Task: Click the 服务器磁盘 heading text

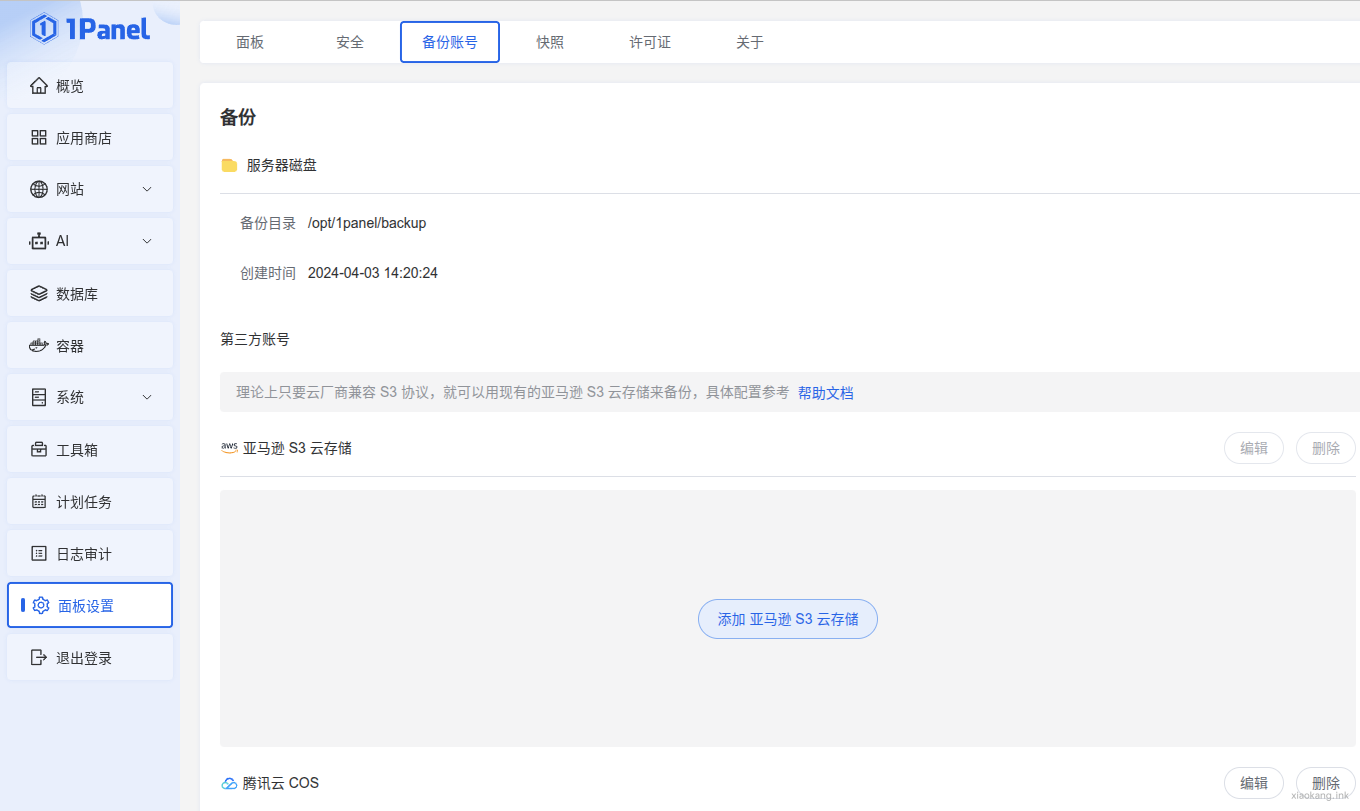Action: click(x=282, y=165)
